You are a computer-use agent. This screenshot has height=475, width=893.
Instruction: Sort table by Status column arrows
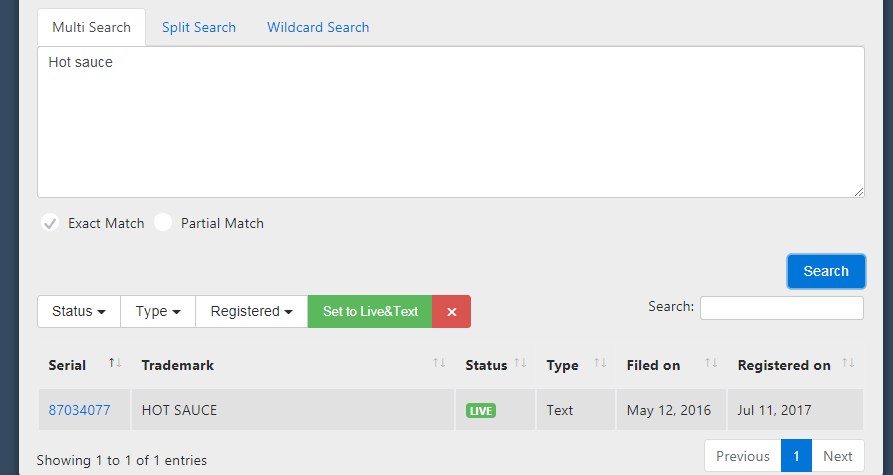tap(520, 363)
